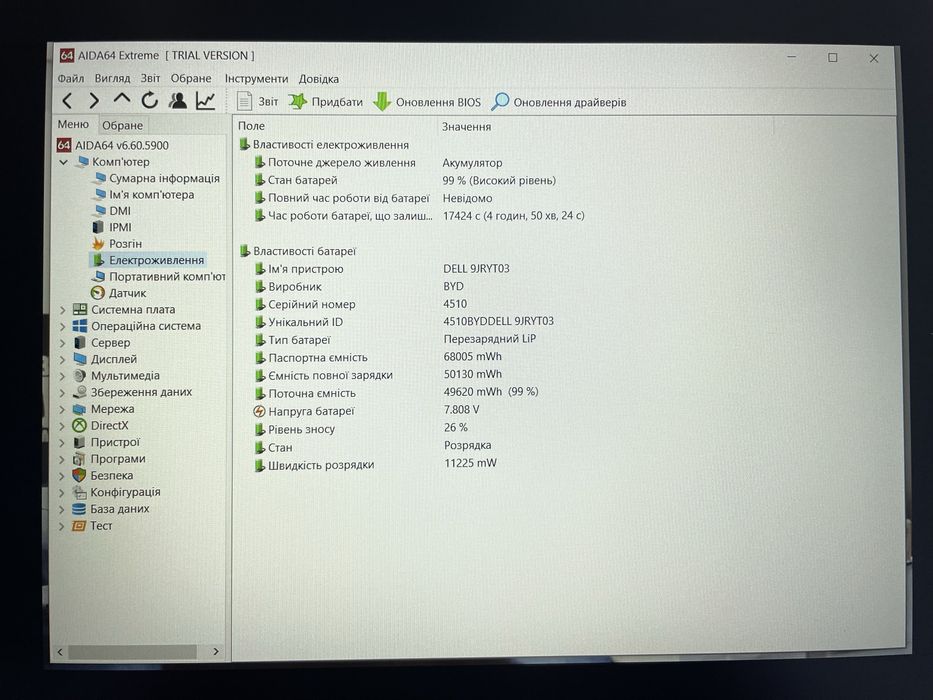
Task: Click the Сервер icon
Action: coord(80,342)
